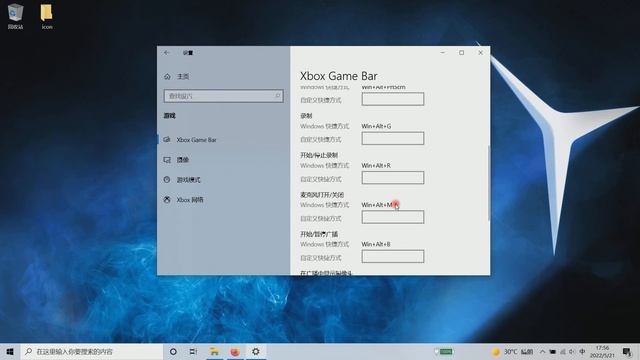Select the Recycle Bin desktop icon
The width and height of the screenshot is (640, 360).
[16, 16]
